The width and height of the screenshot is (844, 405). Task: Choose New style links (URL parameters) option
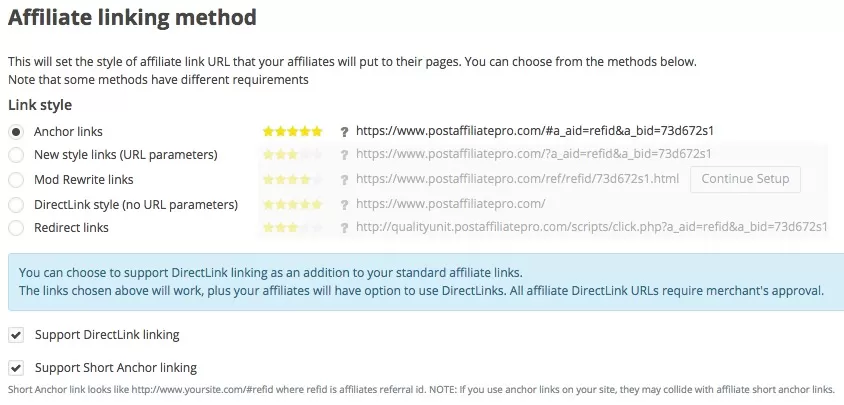16,155
